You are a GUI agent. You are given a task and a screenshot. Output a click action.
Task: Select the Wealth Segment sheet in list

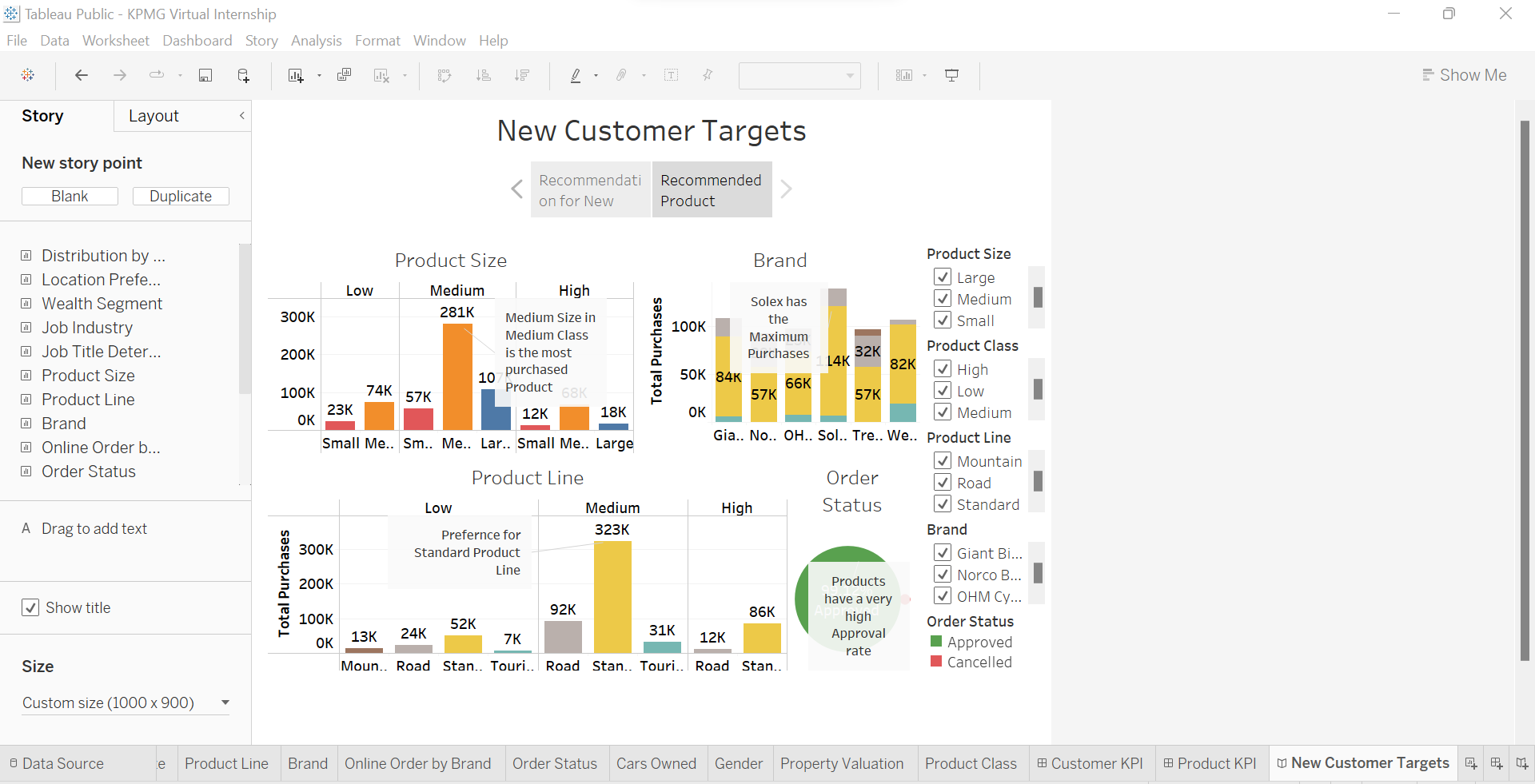pos(102,304)
